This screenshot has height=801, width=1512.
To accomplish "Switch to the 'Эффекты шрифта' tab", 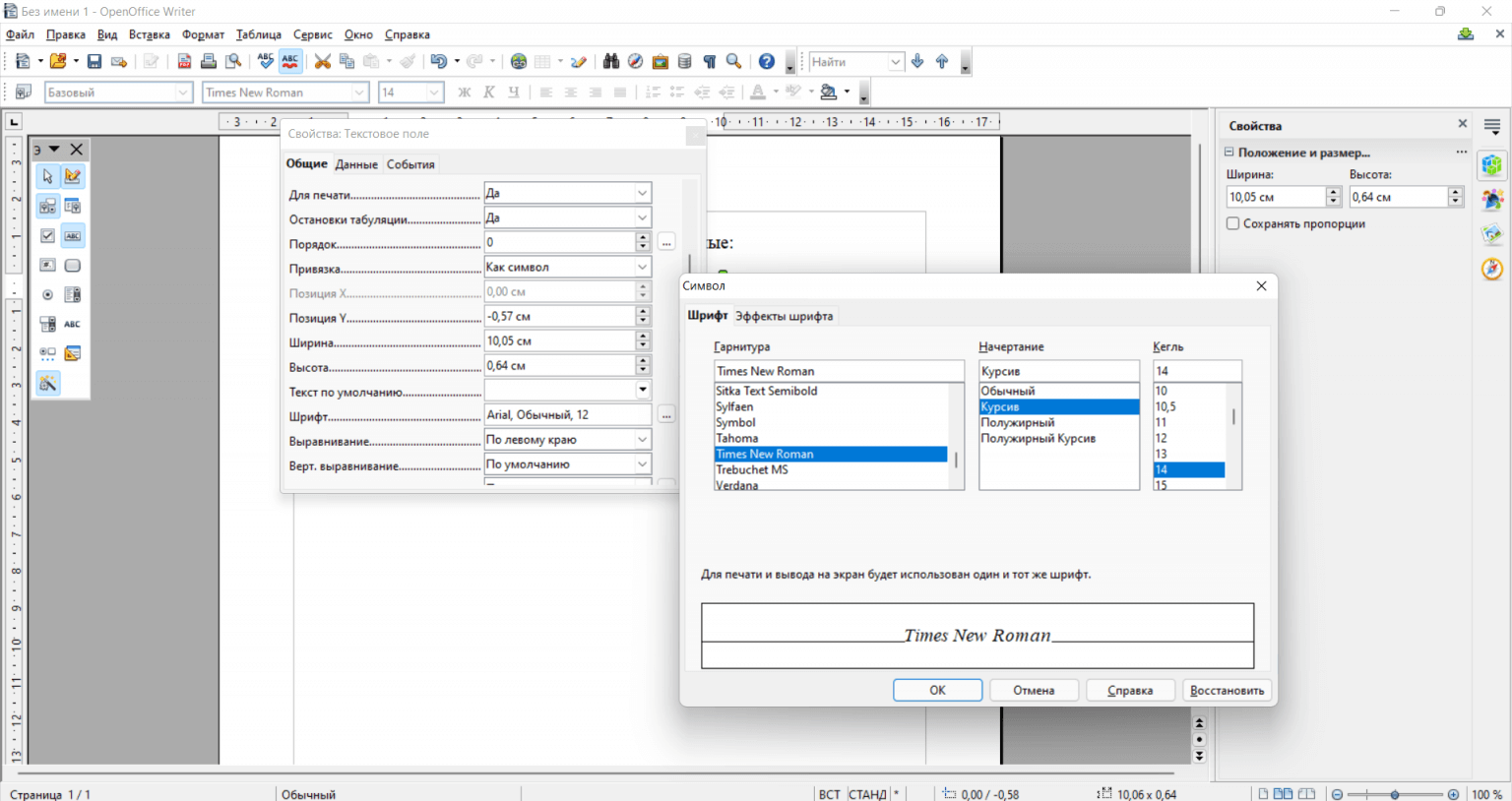I will (x=784, y=316).
